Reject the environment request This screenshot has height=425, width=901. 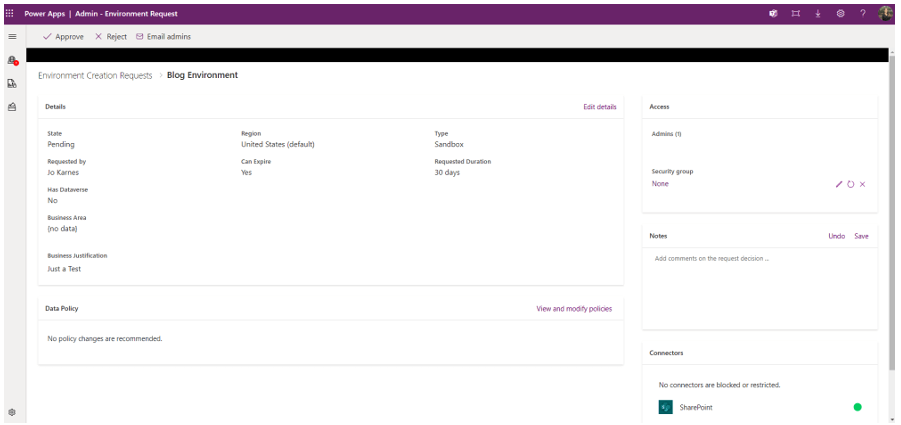[110, 36]
